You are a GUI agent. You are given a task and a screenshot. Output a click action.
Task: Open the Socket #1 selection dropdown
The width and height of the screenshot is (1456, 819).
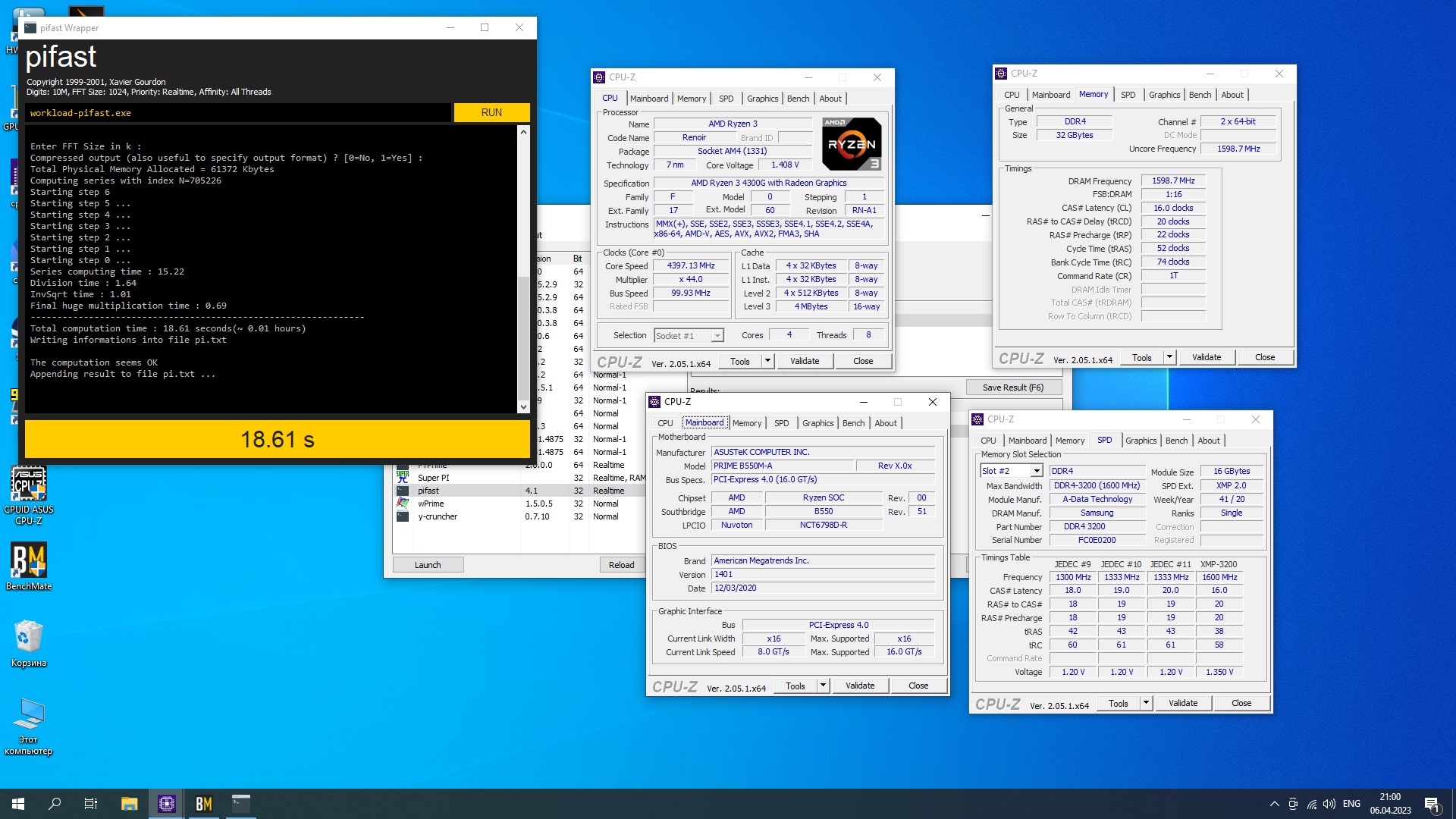pos(717,336)
